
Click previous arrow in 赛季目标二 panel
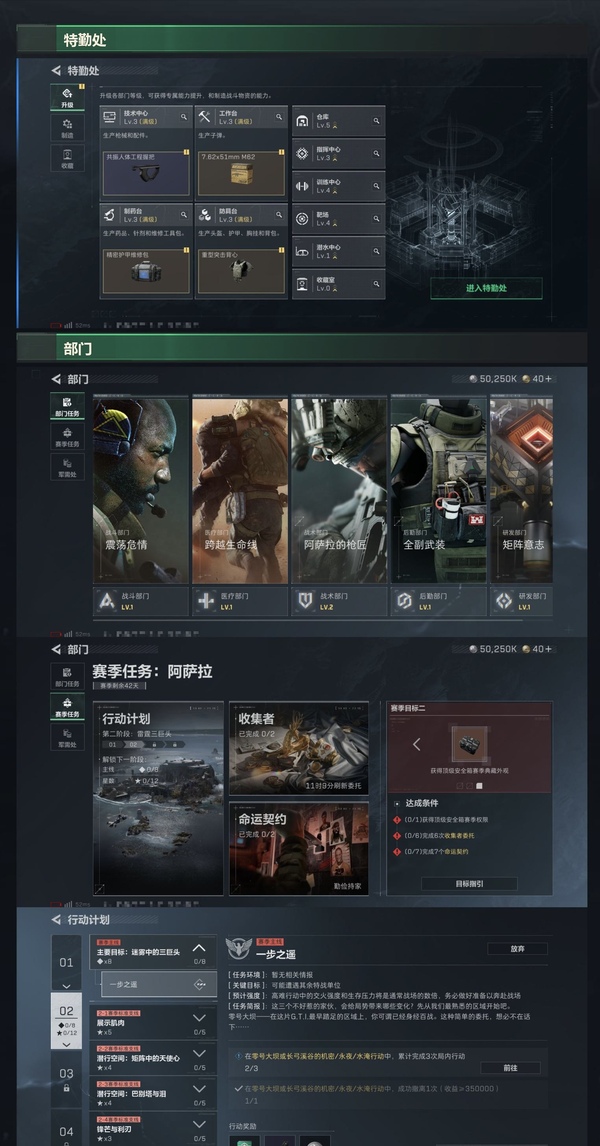pyautogui.click(x=417, y=744)
